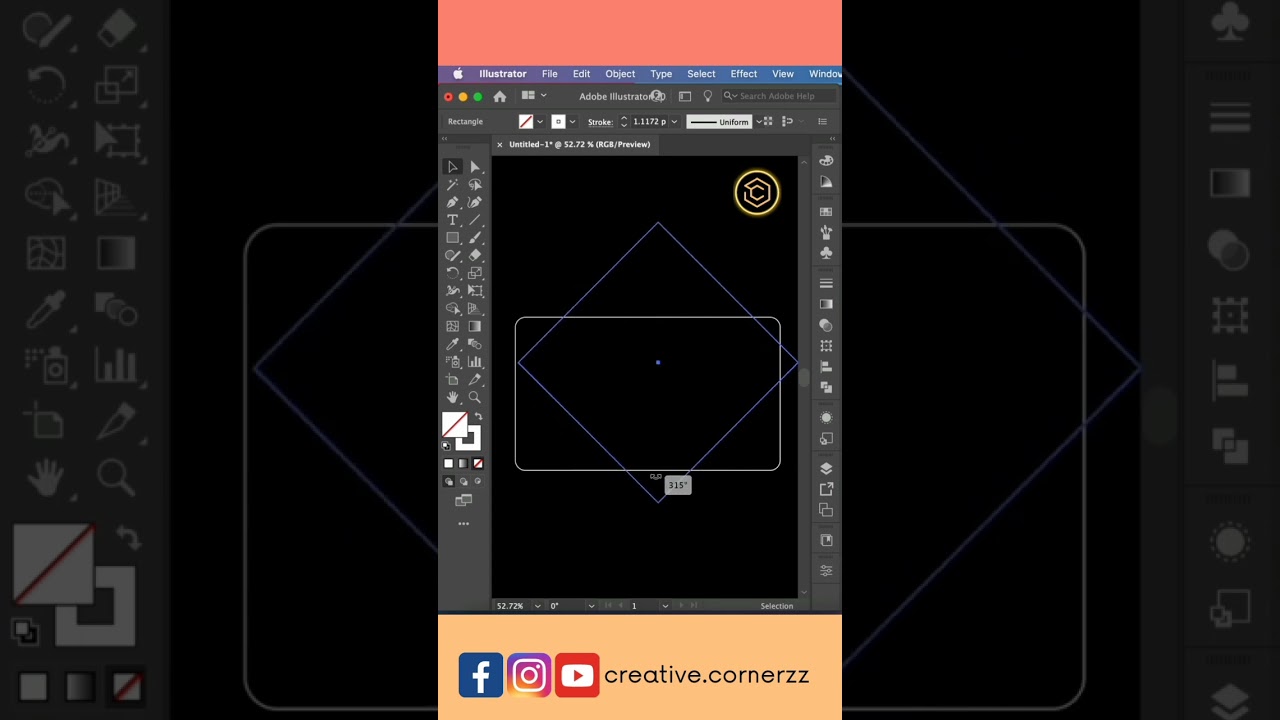1280x720 pixels.
Task: Collapse the tools panel chevrons
Action: point(446,139)
